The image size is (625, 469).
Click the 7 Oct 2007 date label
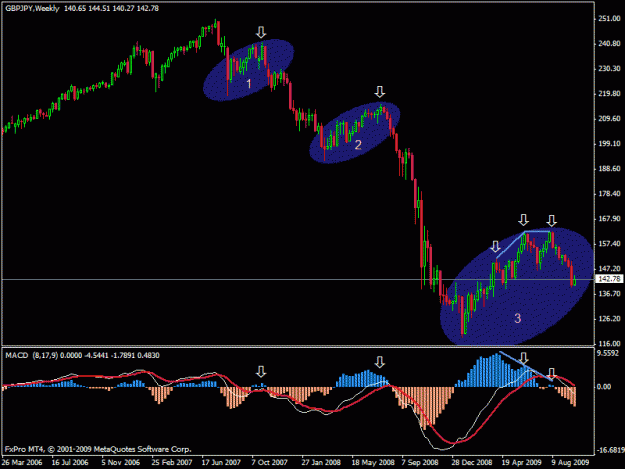269,463
